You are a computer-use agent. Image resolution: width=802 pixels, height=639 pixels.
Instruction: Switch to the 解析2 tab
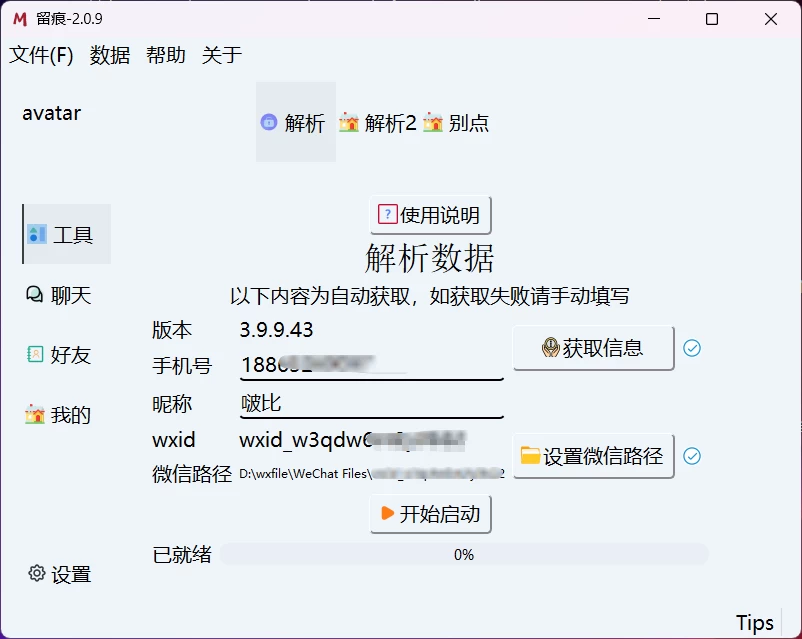tap(378, 123)
